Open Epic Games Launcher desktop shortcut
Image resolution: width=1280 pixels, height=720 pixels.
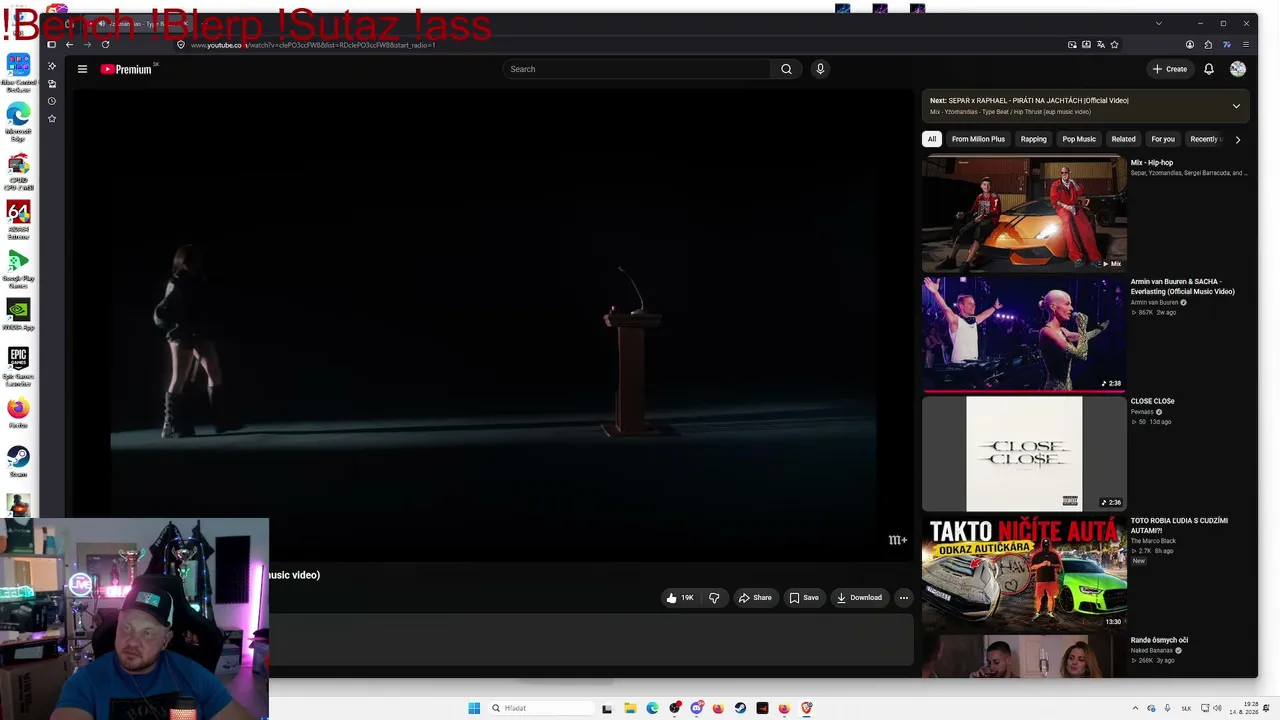pyautogui.click(x=18, y=367)
